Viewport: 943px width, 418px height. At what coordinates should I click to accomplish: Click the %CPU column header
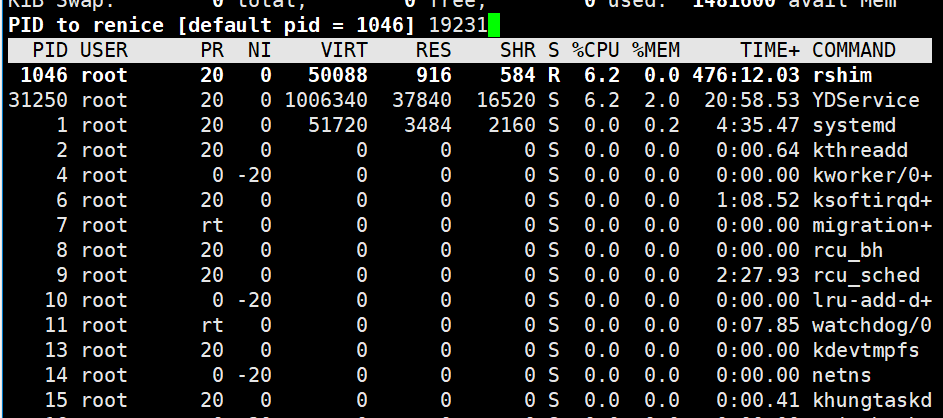pyautogui.click(x=595, y=50)
